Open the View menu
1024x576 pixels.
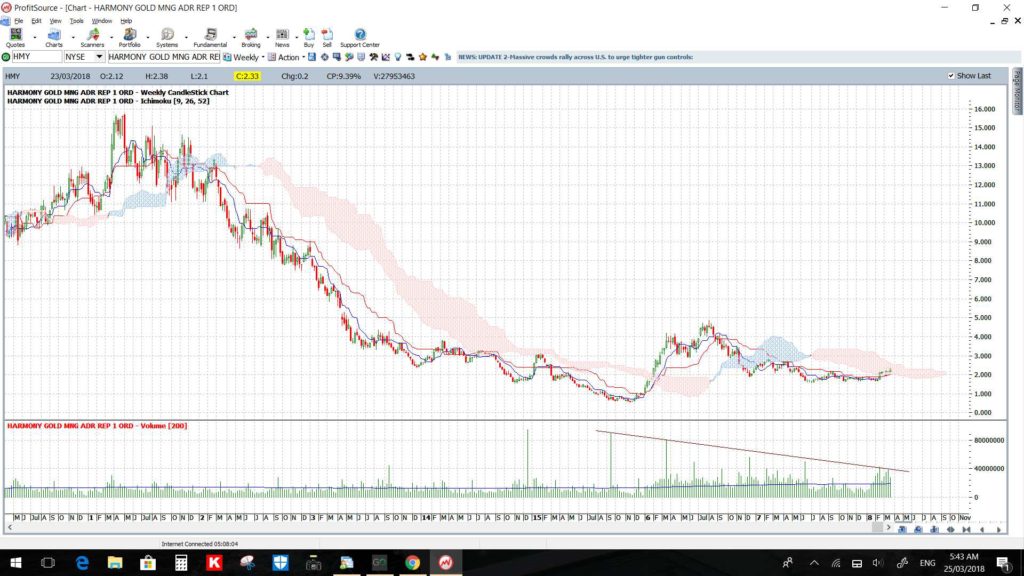pyautogui.click(x=56, y=21)
